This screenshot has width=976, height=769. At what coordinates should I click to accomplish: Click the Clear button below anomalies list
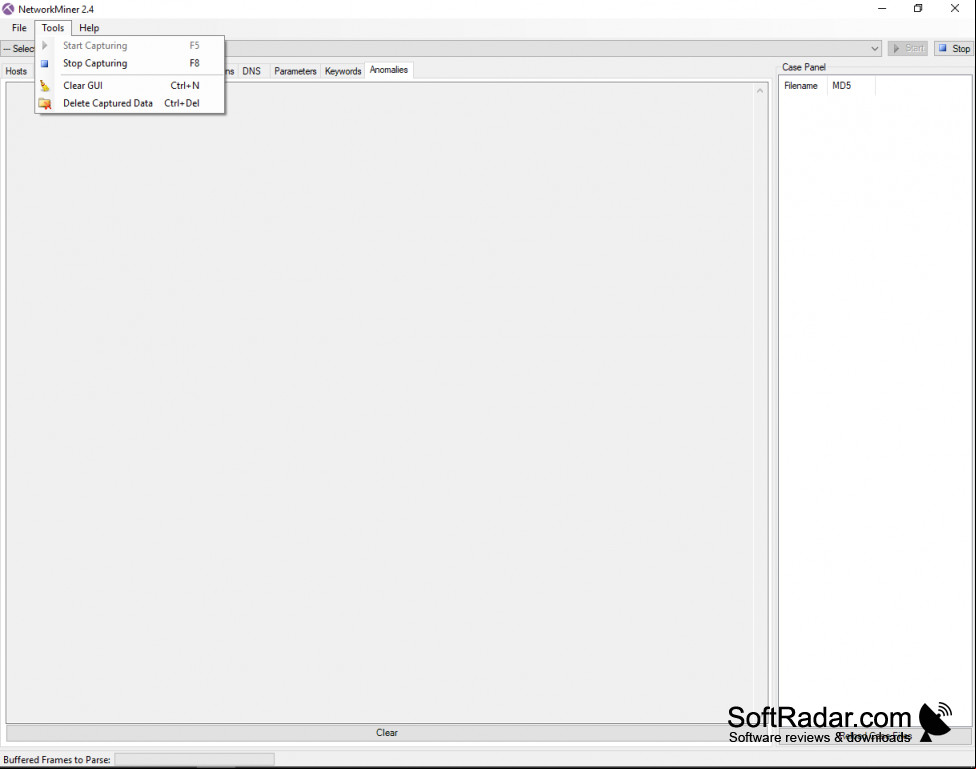[387, 733]
